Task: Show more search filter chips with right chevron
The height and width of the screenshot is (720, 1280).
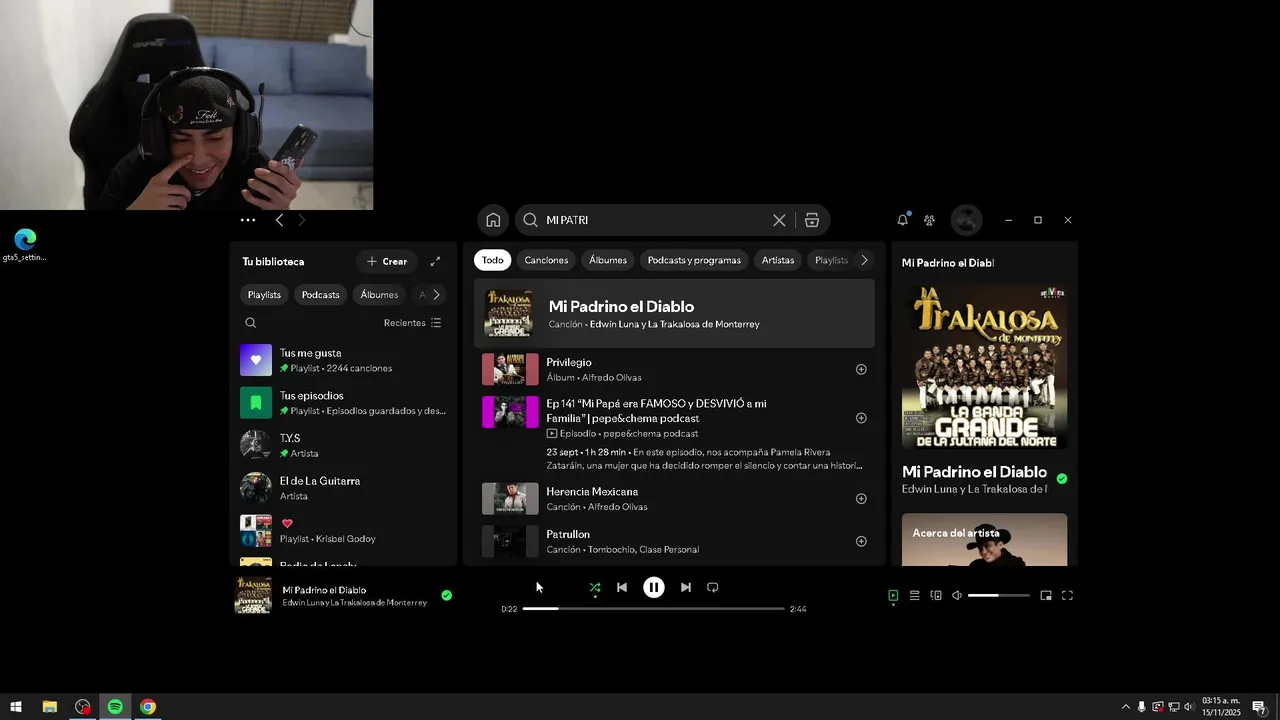Action: tap(864, 260)
